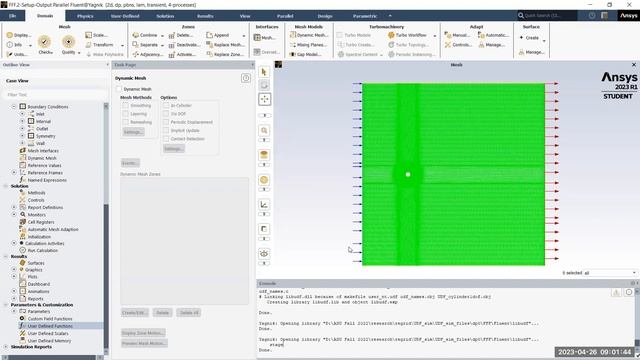The image size is (640, 360).
Task: Open the View ribbon tab
Action: point(245,16)
